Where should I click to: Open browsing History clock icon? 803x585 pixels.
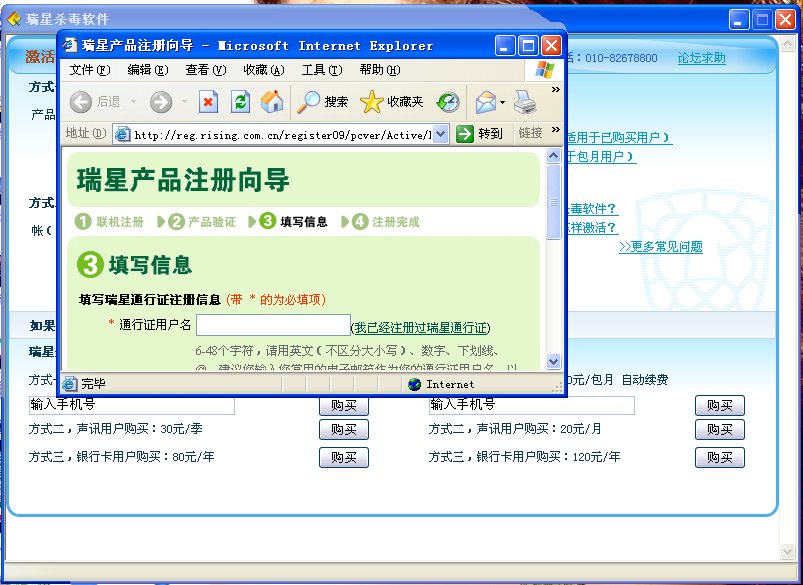pyautogui.click(x=448, y=102)
